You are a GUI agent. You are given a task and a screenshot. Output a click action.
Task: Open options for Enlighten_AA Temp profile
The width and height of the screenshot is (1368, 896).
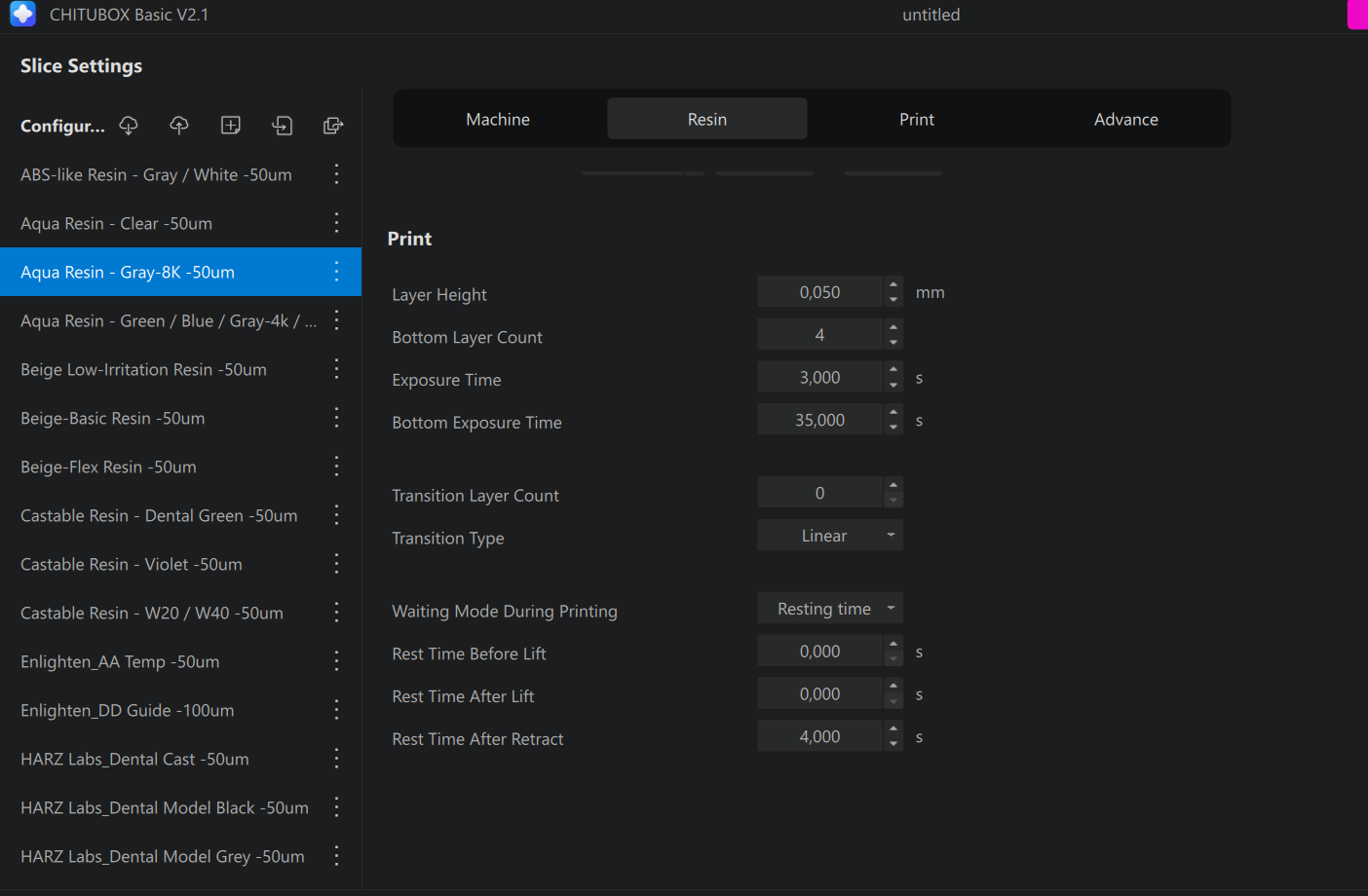336,661
